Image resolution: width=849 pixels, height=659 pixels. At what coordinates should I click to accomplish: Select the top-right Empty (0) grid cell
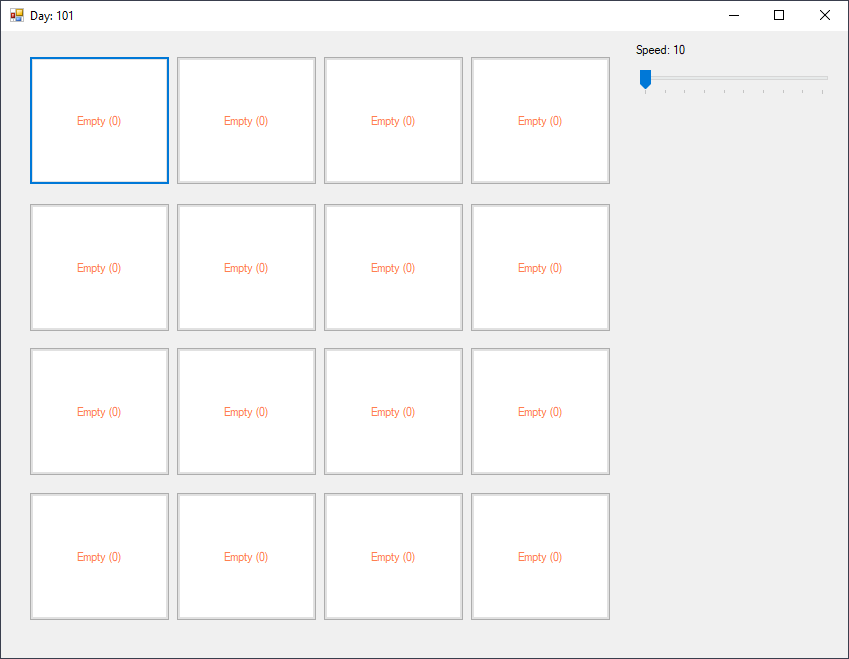coord(540,120)
